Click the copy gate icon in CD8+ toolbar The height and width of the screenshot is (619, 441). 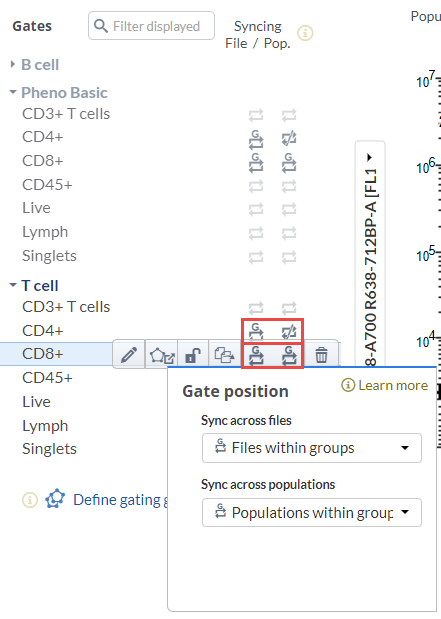point(224,355)
